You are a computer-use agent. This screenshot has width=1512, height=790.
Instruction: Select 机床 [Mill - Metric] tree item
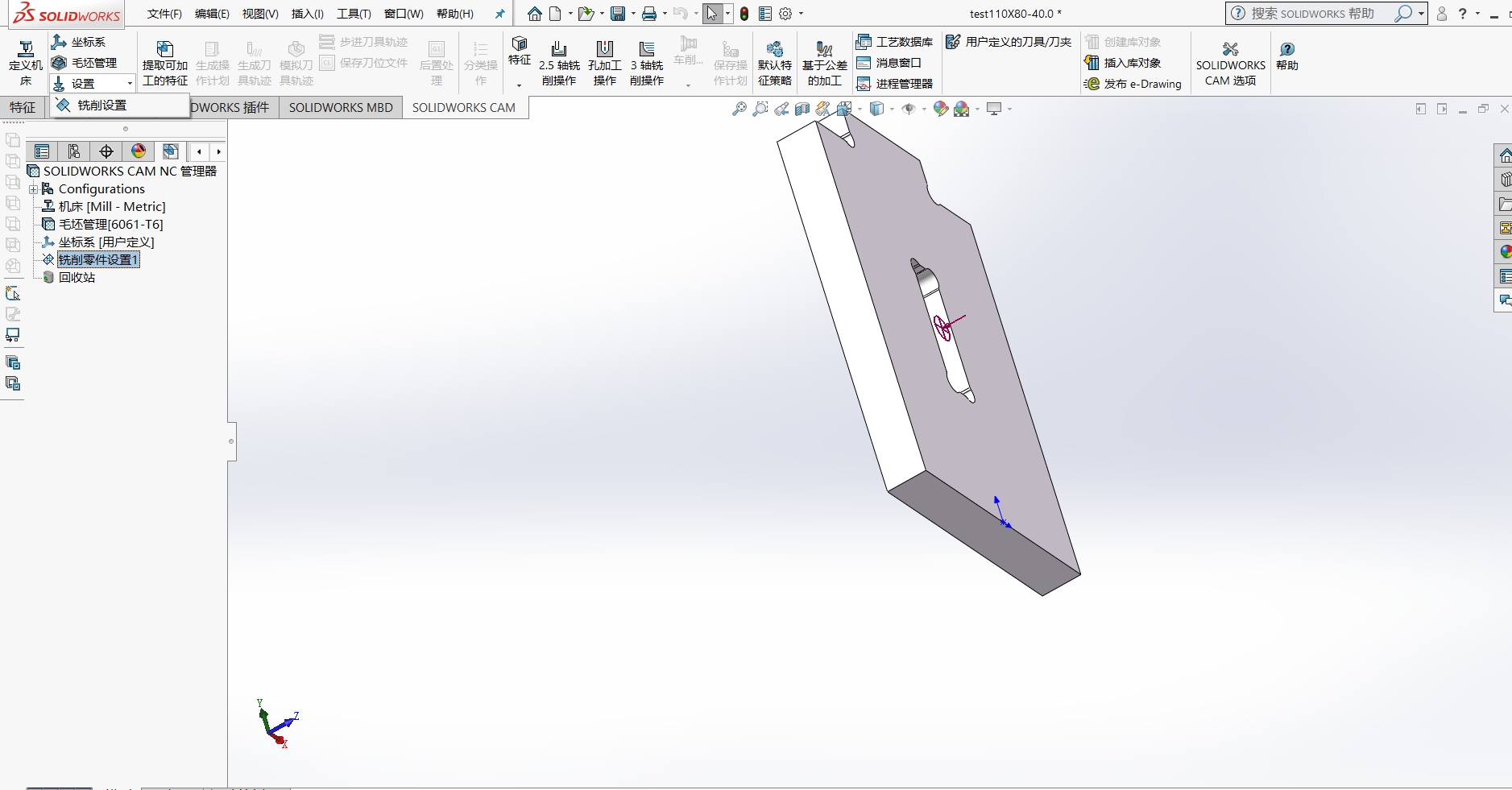click(x=112, y=207)
